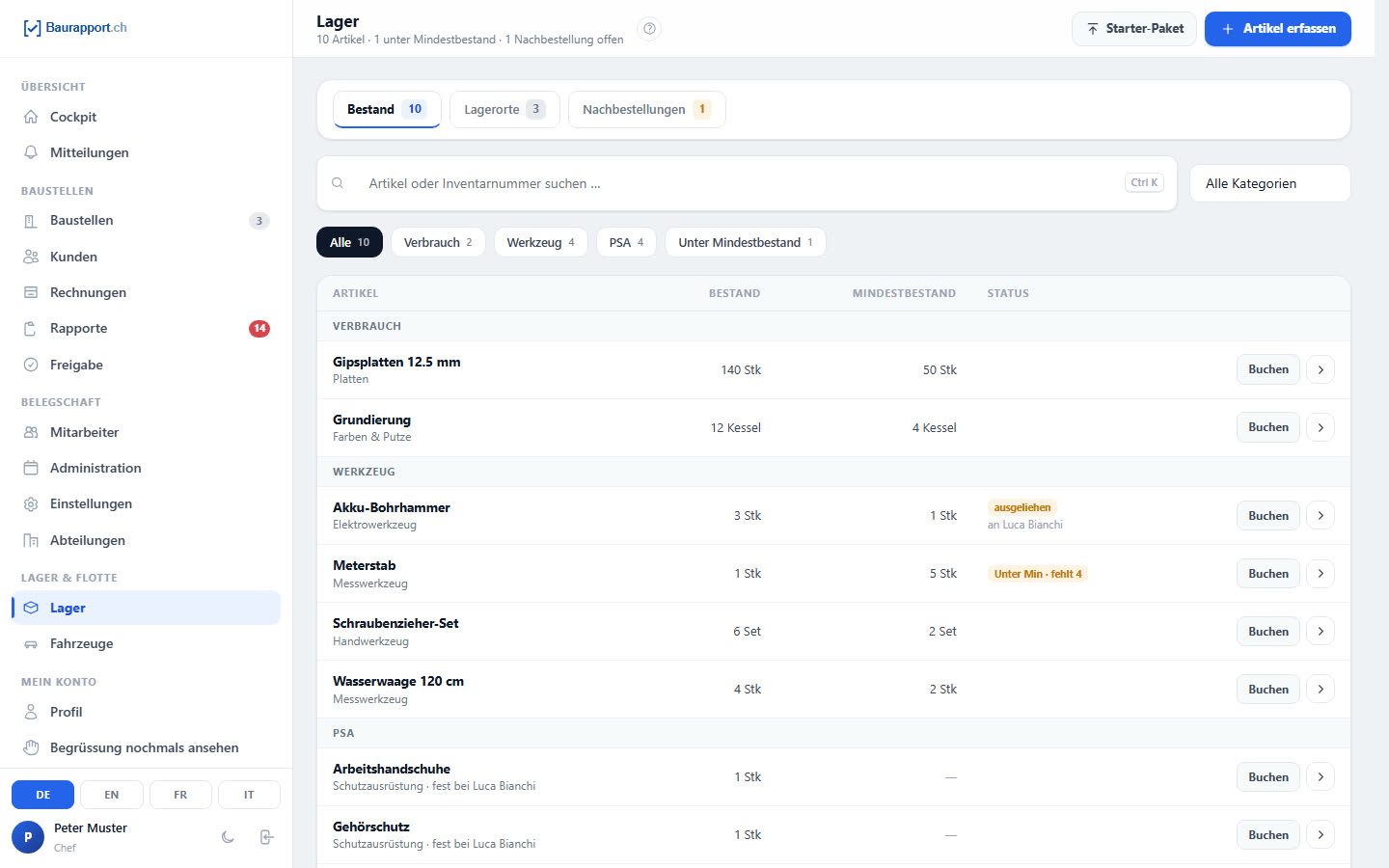Expand the Meterstab row chevron
Screen dimensions: 1389x868
point(1321,574)
